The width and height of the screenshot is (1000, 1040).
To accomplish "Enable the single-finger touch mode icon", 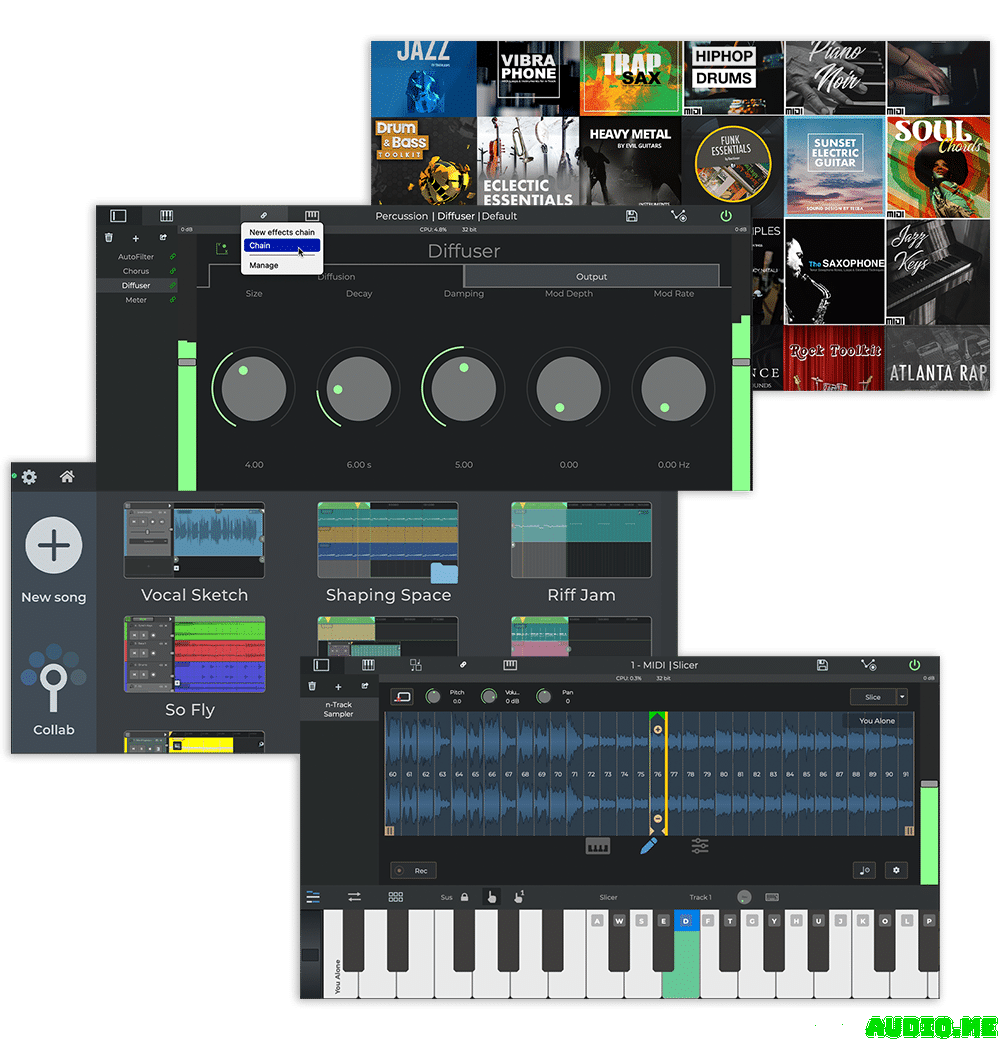I will pos(491,897).
